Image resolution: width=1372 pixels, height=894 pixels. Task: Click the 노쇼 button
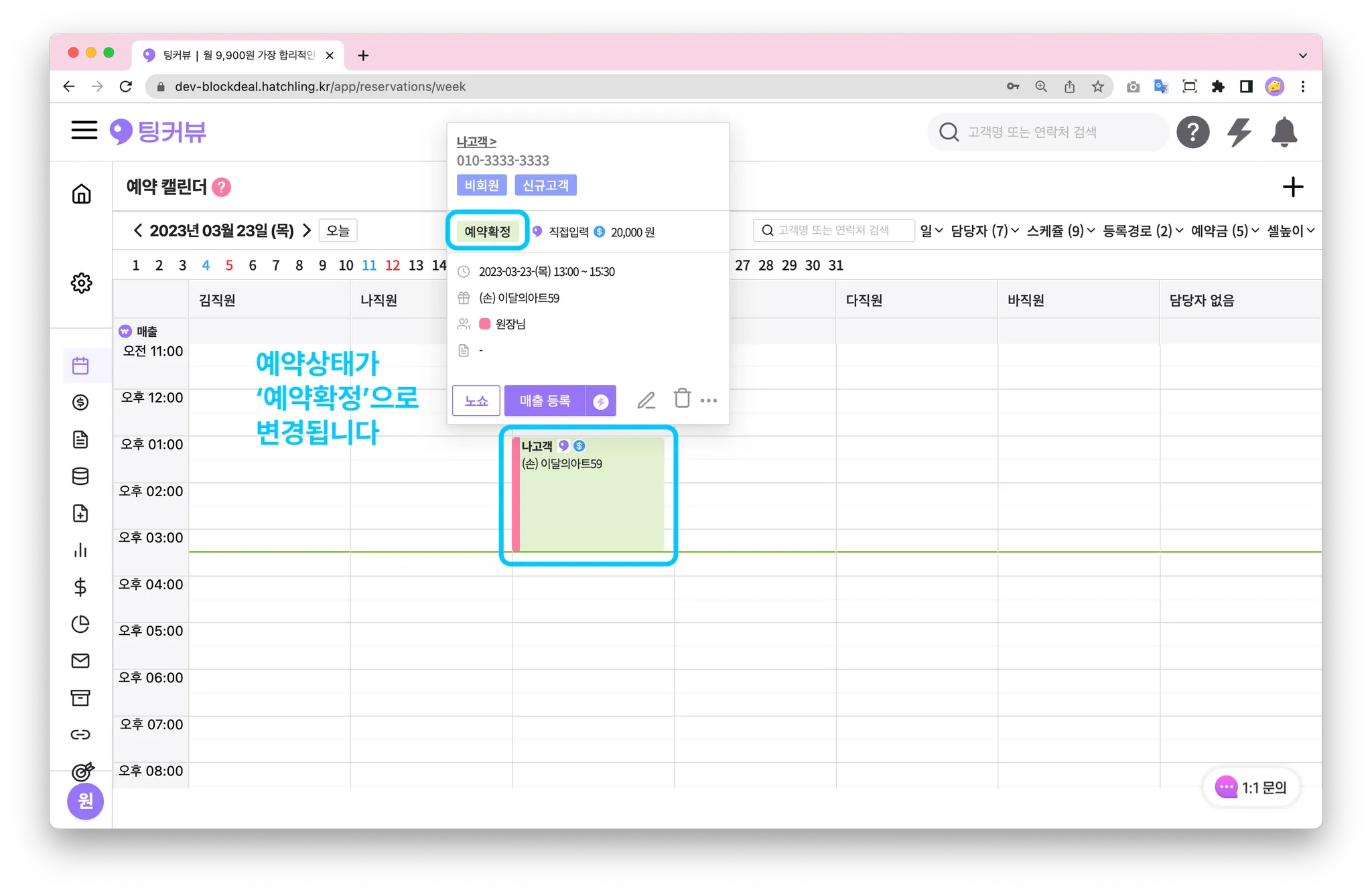point(476,400)
